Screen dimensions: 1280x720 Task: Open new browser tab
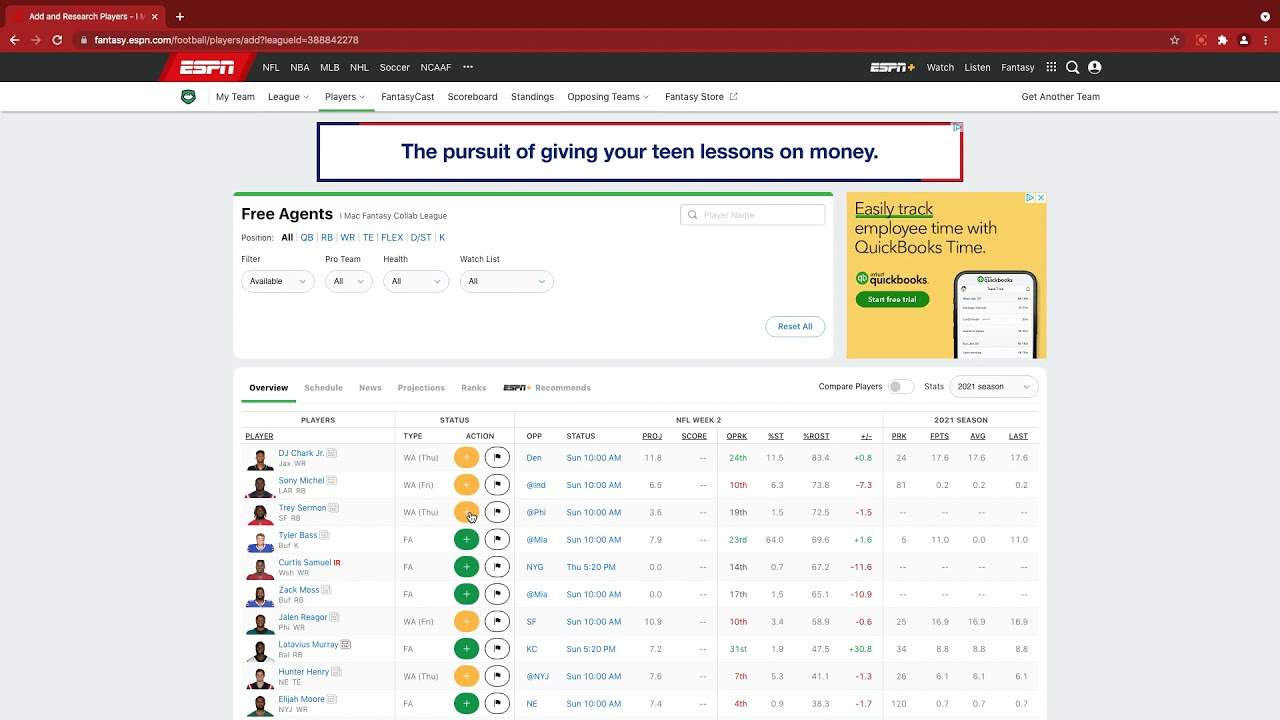(180, 17)
